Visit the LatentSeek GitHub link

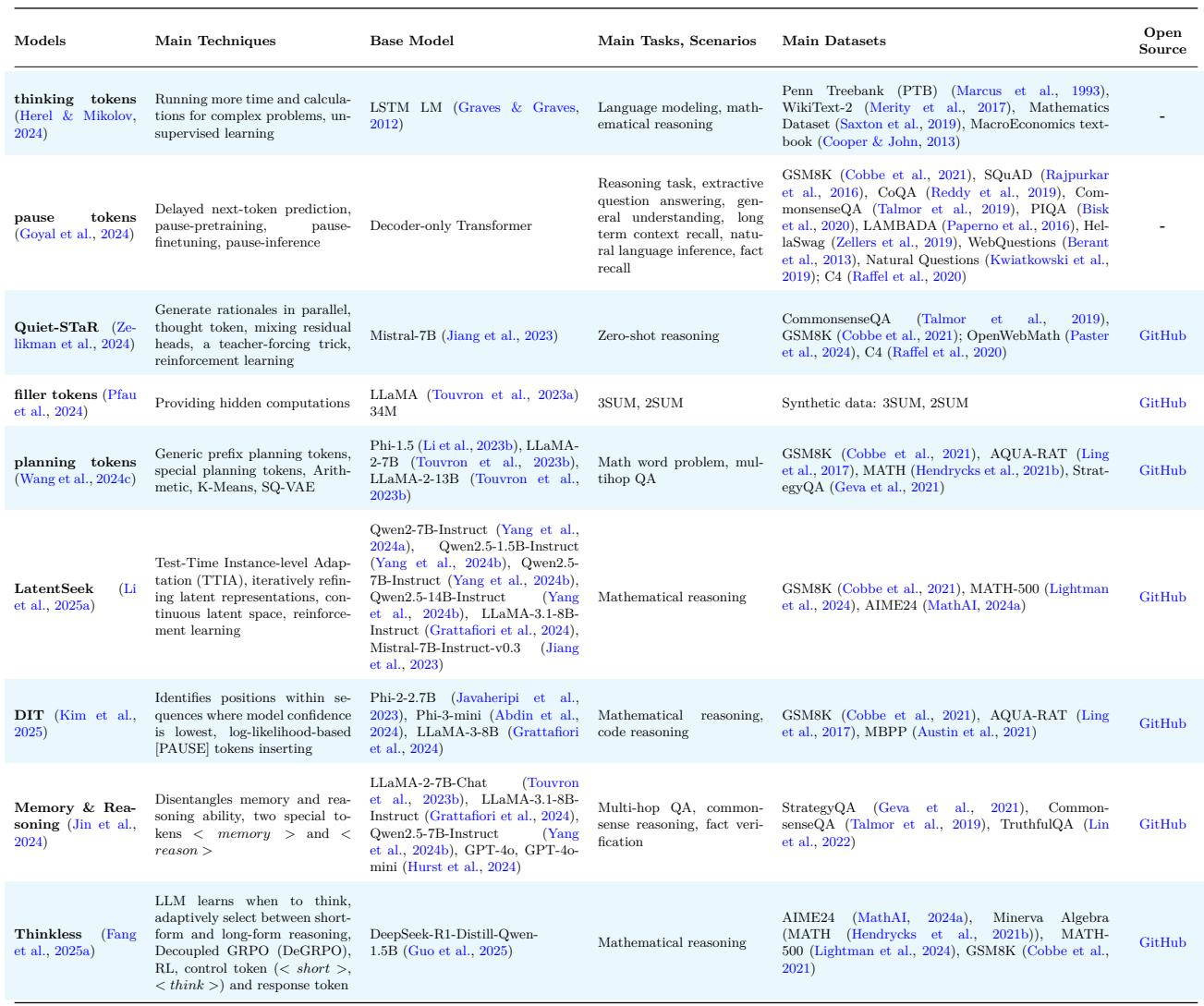pyautogui.click(x=1161, y=597)
